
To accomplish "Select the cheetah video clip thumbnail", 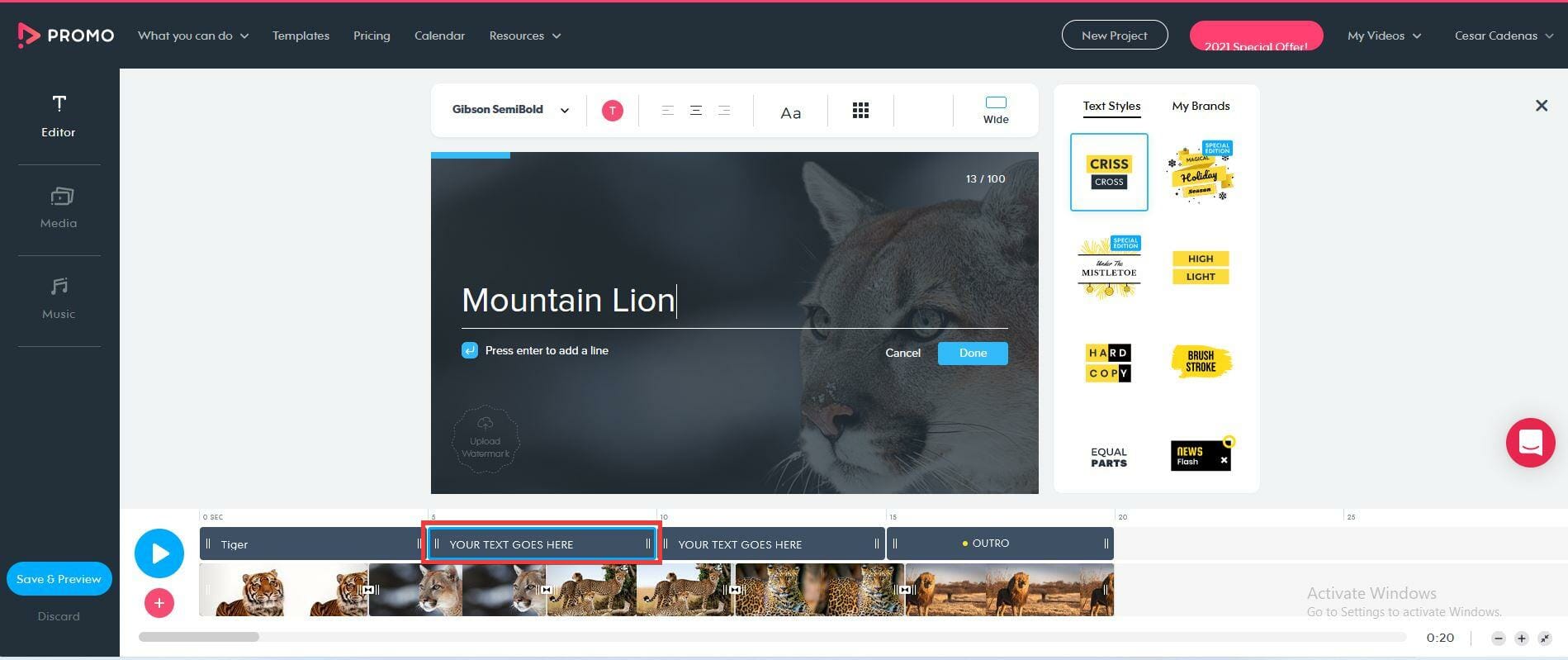I will (x=640, y=590).
